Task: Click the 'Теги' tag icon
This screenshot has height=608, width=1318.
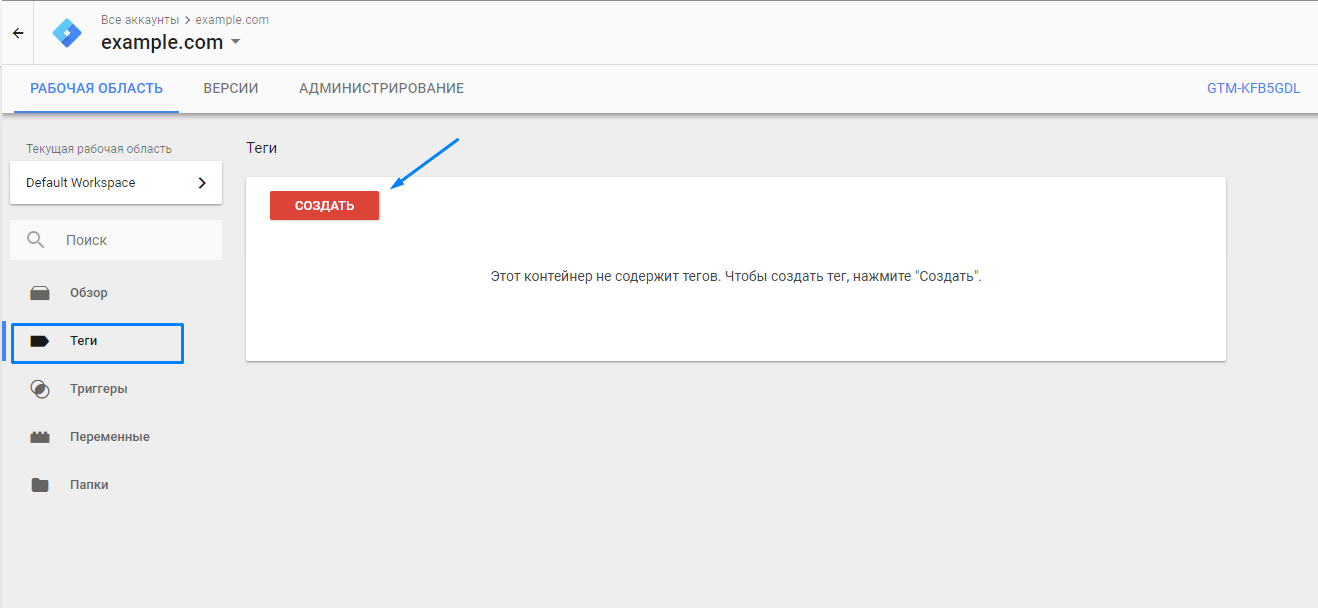Action: pos(40,341)
